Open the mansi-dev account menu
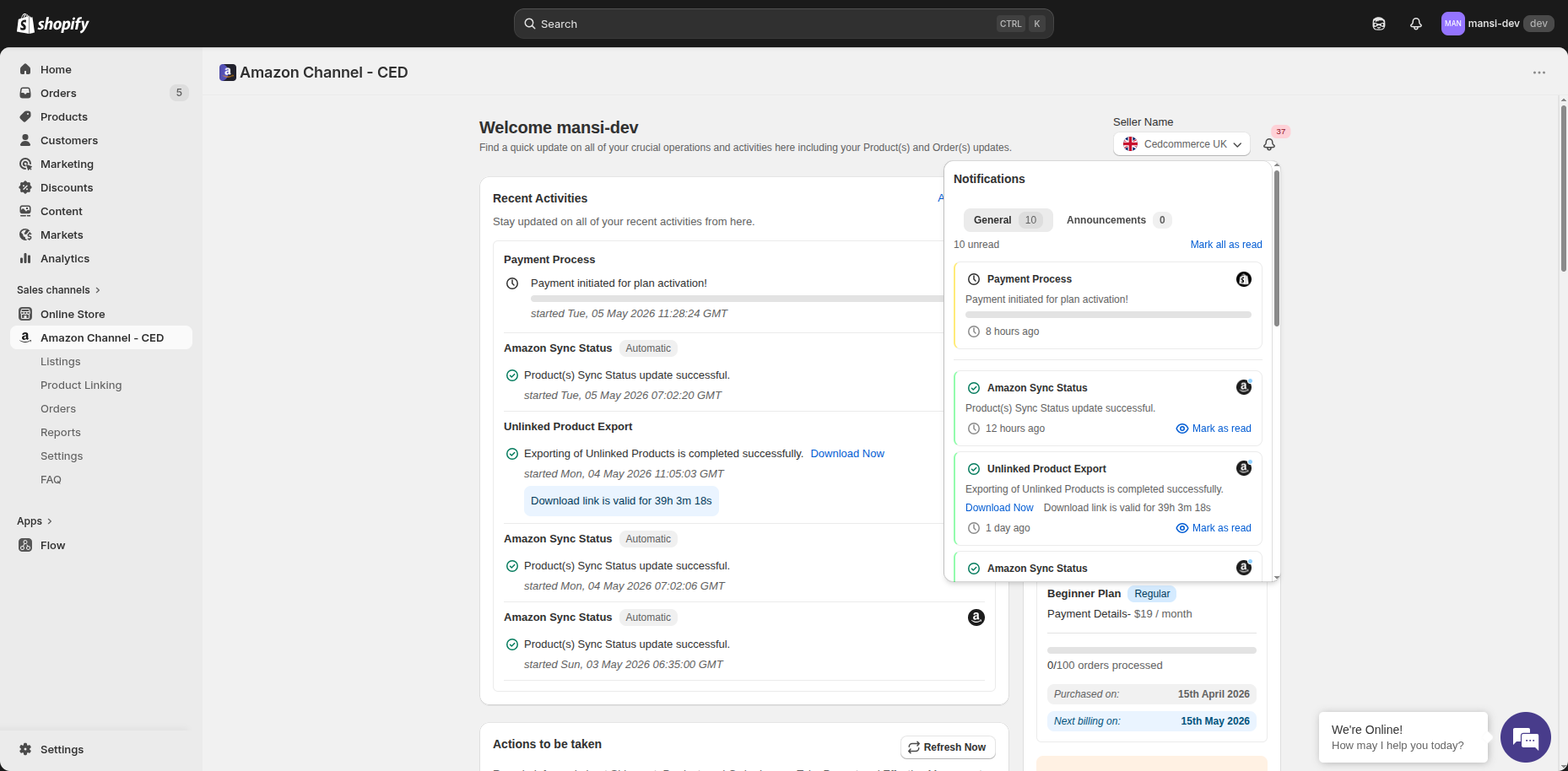 point(1497,24)
